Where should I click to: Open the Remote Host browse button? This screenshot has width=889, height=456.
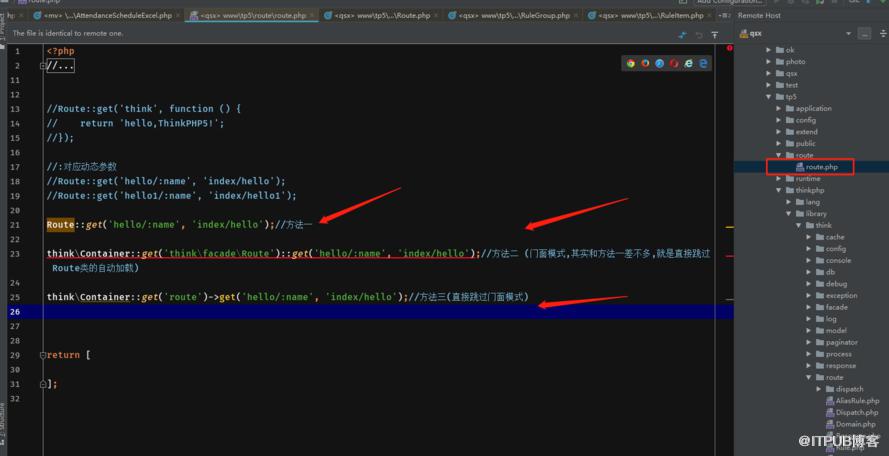[x=864, y=34]
